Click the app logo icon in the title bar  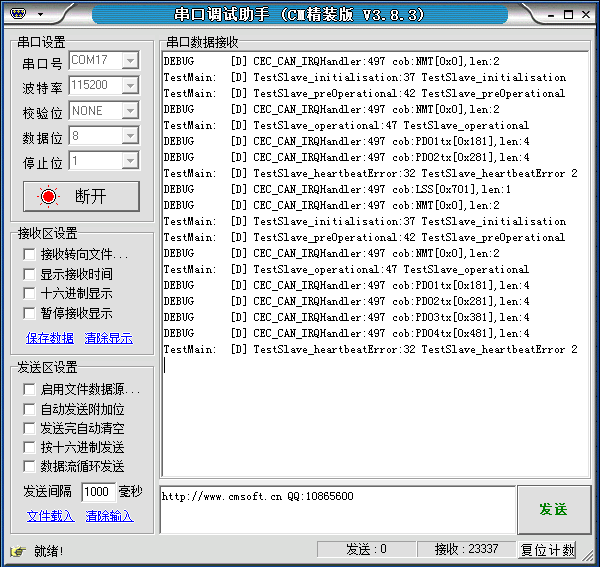(18, 14)
